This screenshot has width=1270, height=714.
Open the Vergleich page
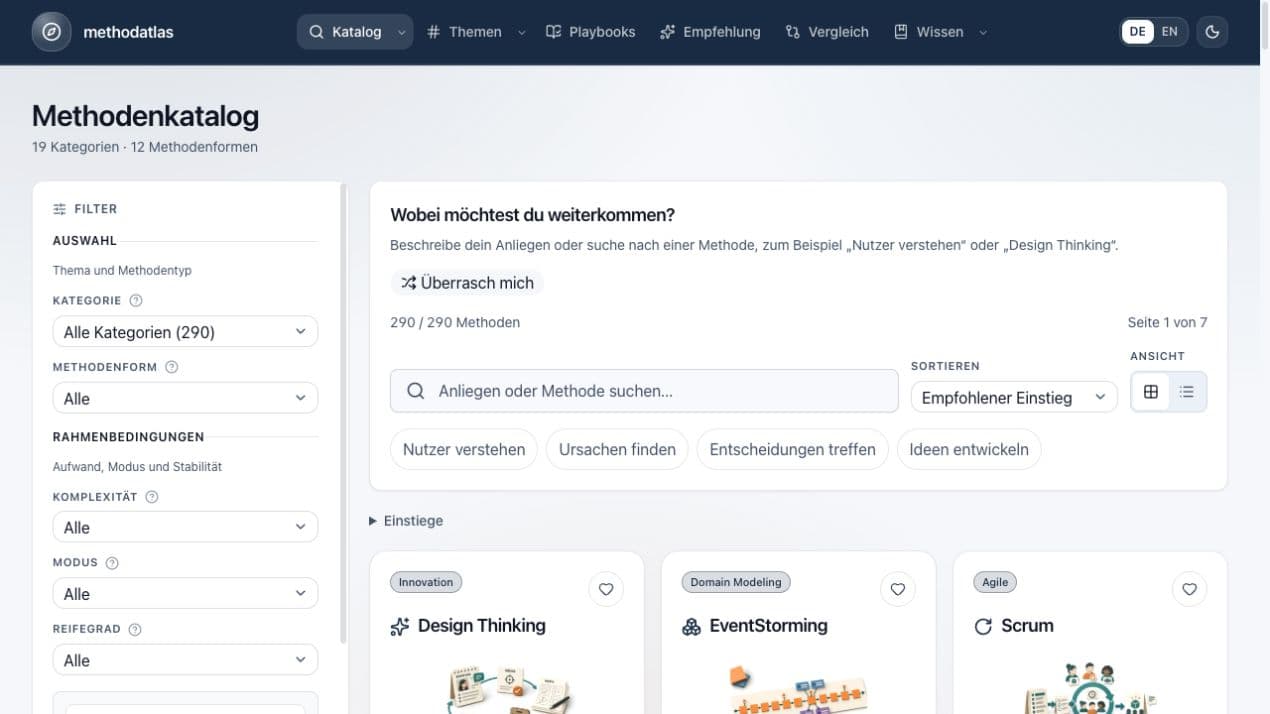(x=827, y=32)
